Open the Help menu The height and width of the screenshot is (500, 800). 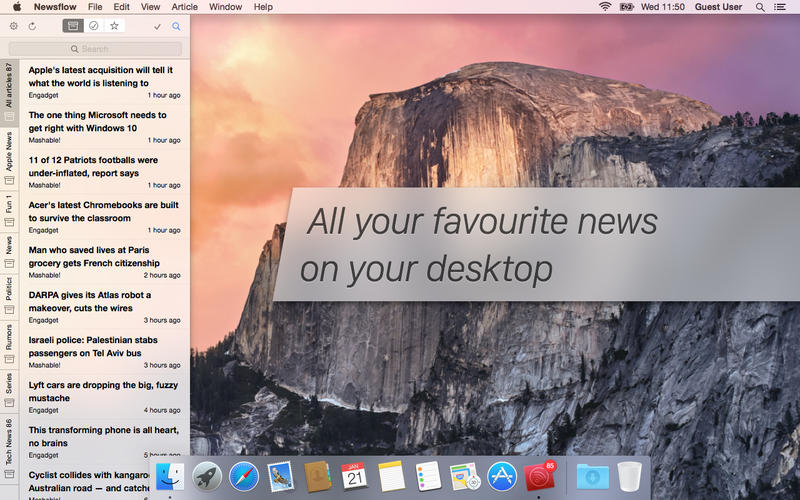(263, 7)
